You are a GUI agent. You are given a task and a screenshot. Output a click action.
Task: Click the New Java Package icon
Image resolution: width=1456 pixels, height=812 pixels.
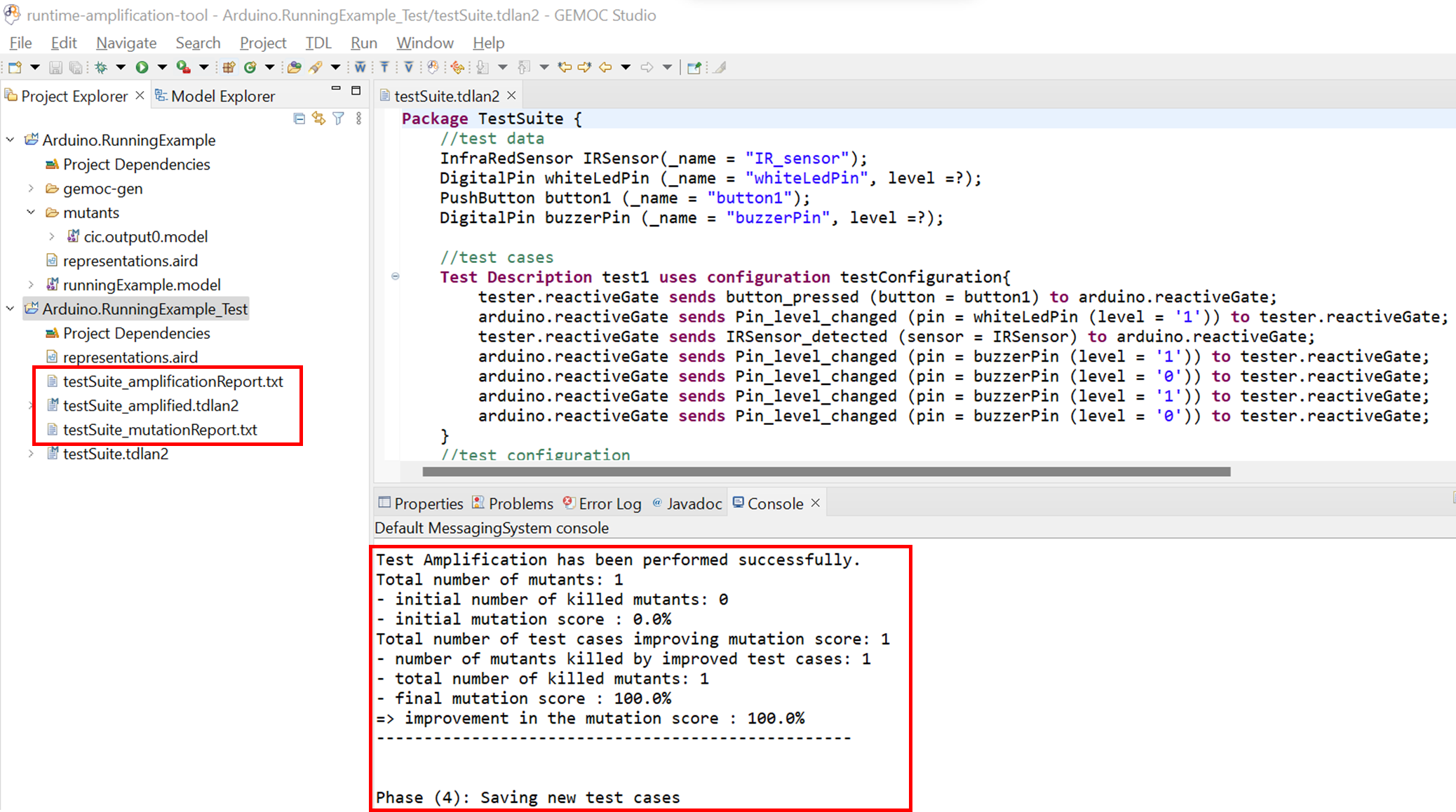coord(229,67)
